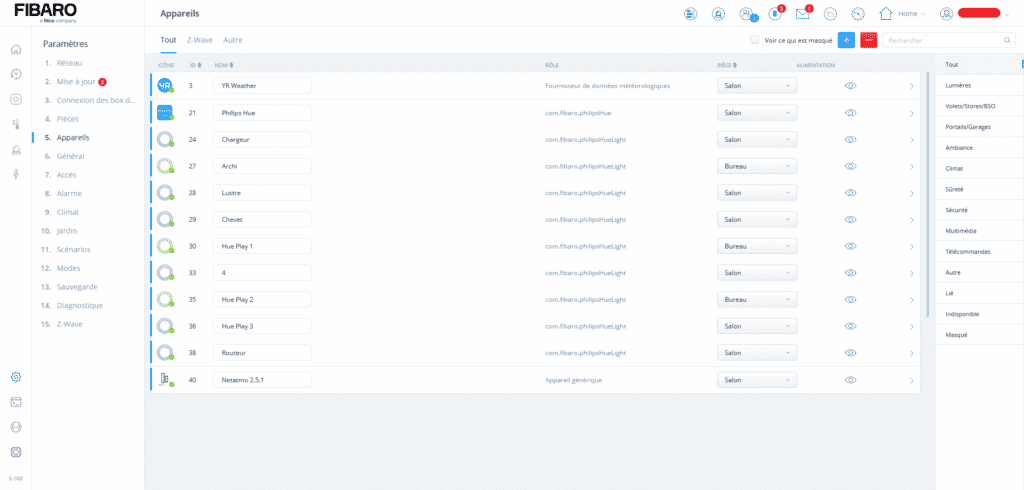Image resolution: width=1024 pixels, height=490 pixels.
Task: Open the Home selector dropdown in header
Action: (x=904, y=14)
